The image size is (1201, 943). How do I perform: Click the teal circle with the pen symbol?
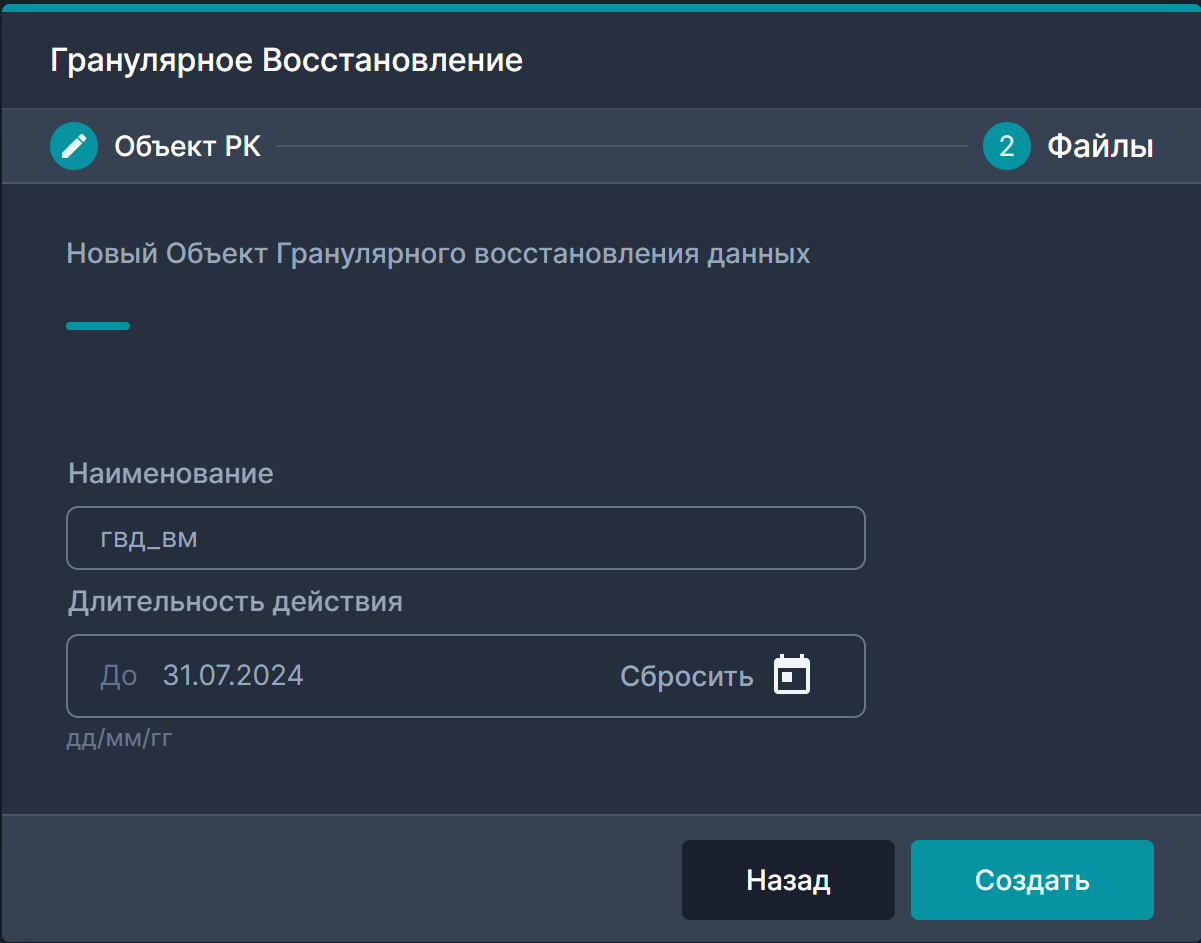point(74,146)
